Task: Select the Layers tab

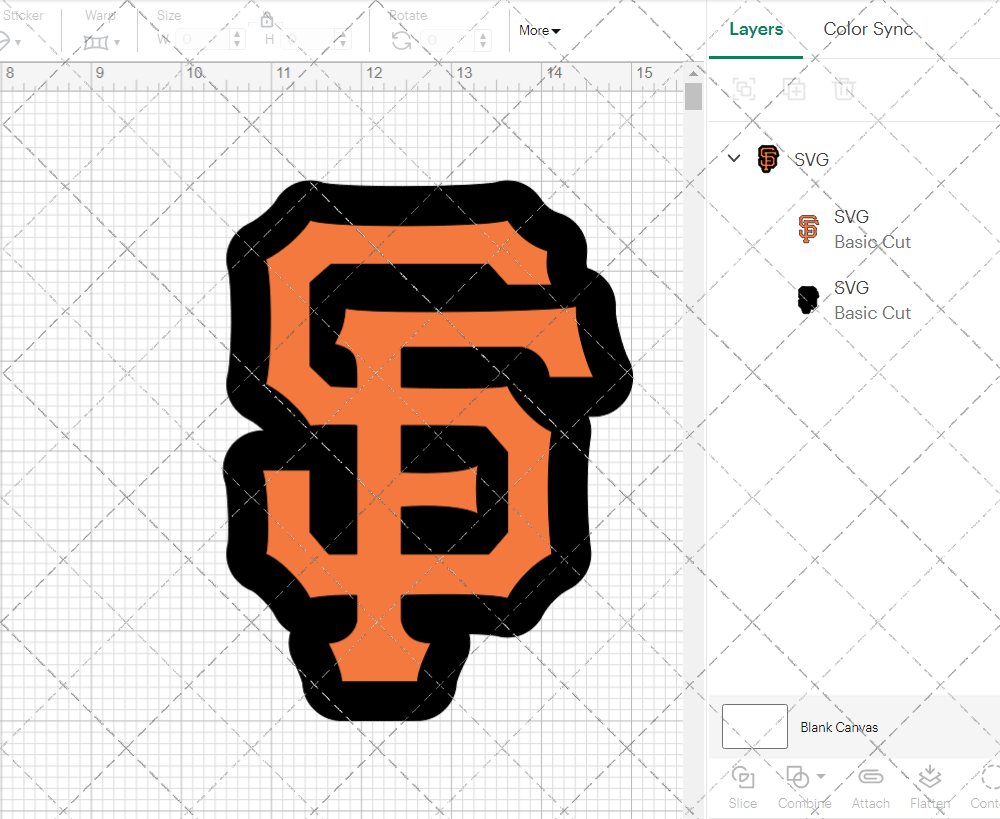Action: pyautogui.click(x=756, y=29)
